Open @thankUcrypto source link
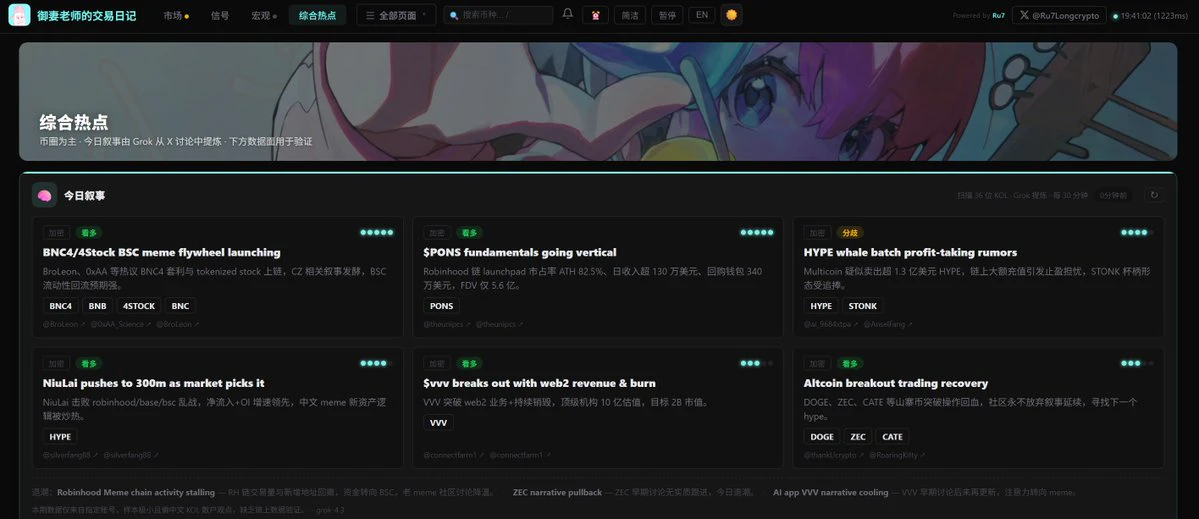 tap(833, 455)
